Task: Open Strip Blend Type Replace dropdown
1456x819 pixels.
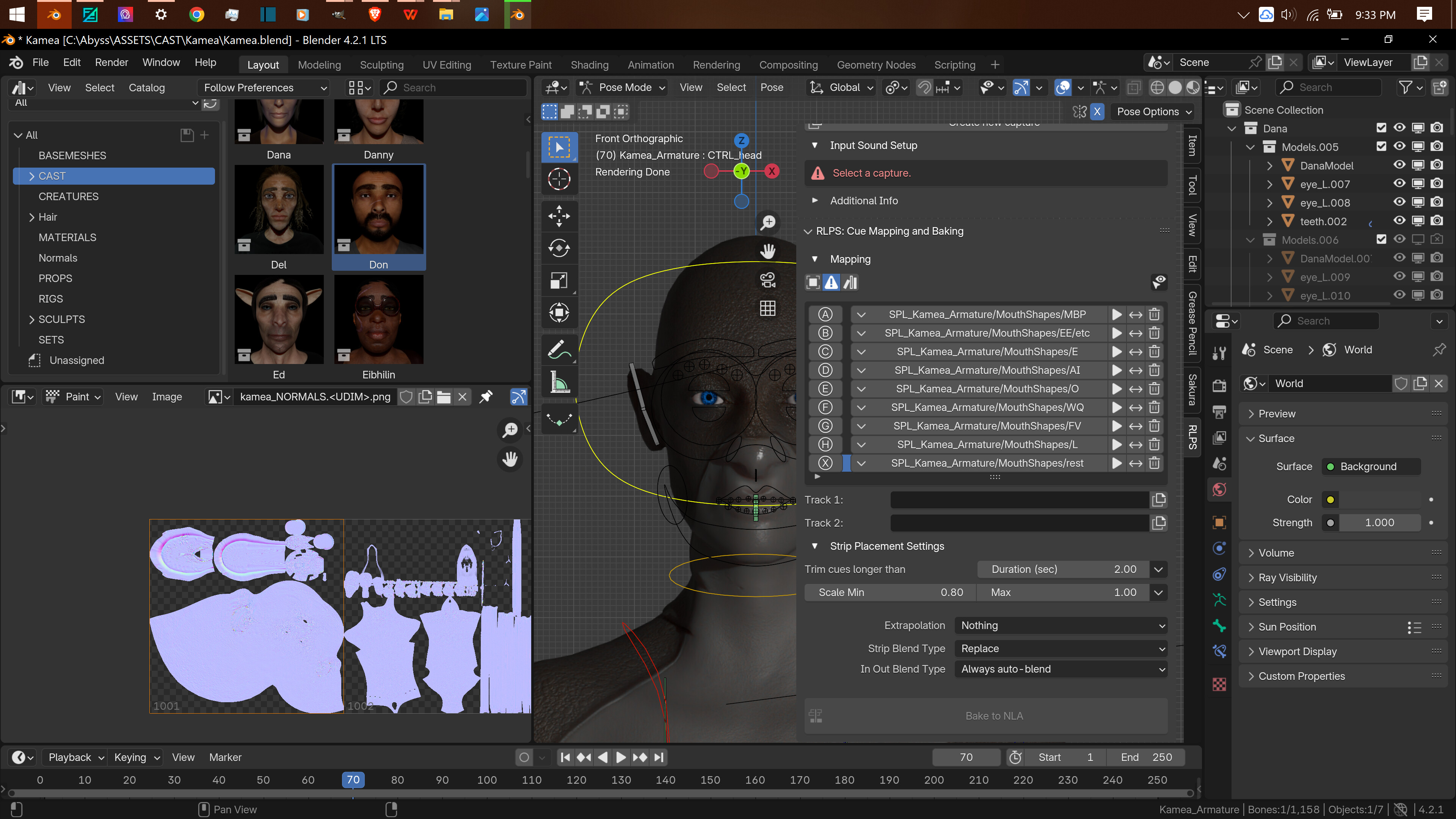Action: pos(1062,648)
